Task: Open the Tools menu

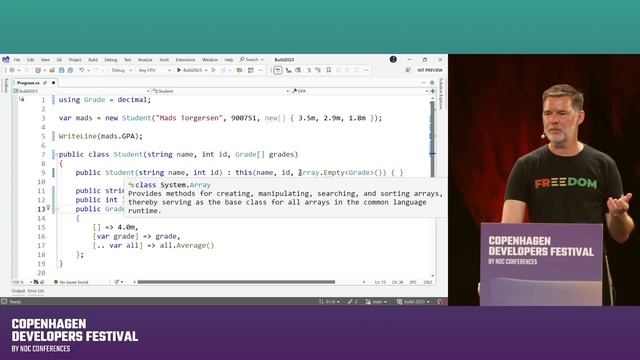Action: coord(164,60)
